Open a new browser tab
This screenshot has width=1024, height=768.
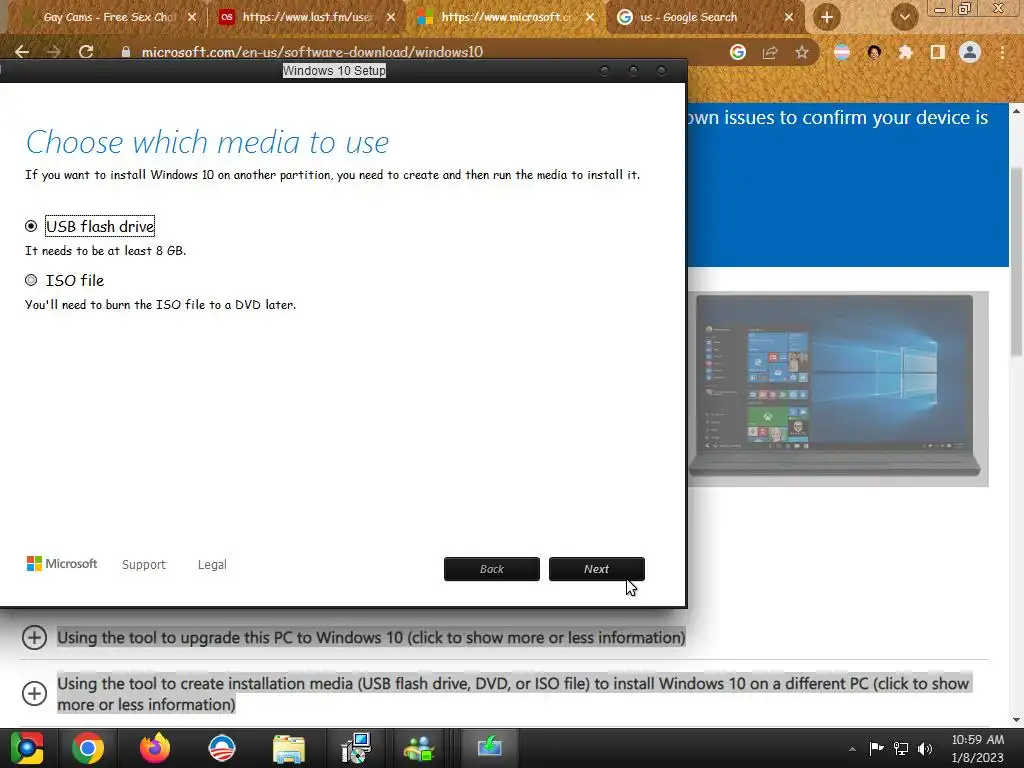(827, 18)
